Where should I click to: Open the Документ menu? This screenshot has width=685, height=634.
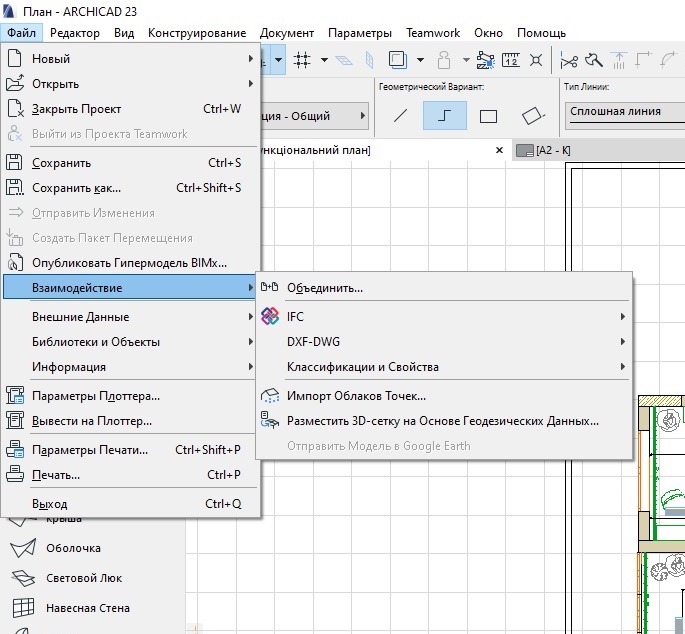pyautogui.click(x=287, y=33)
